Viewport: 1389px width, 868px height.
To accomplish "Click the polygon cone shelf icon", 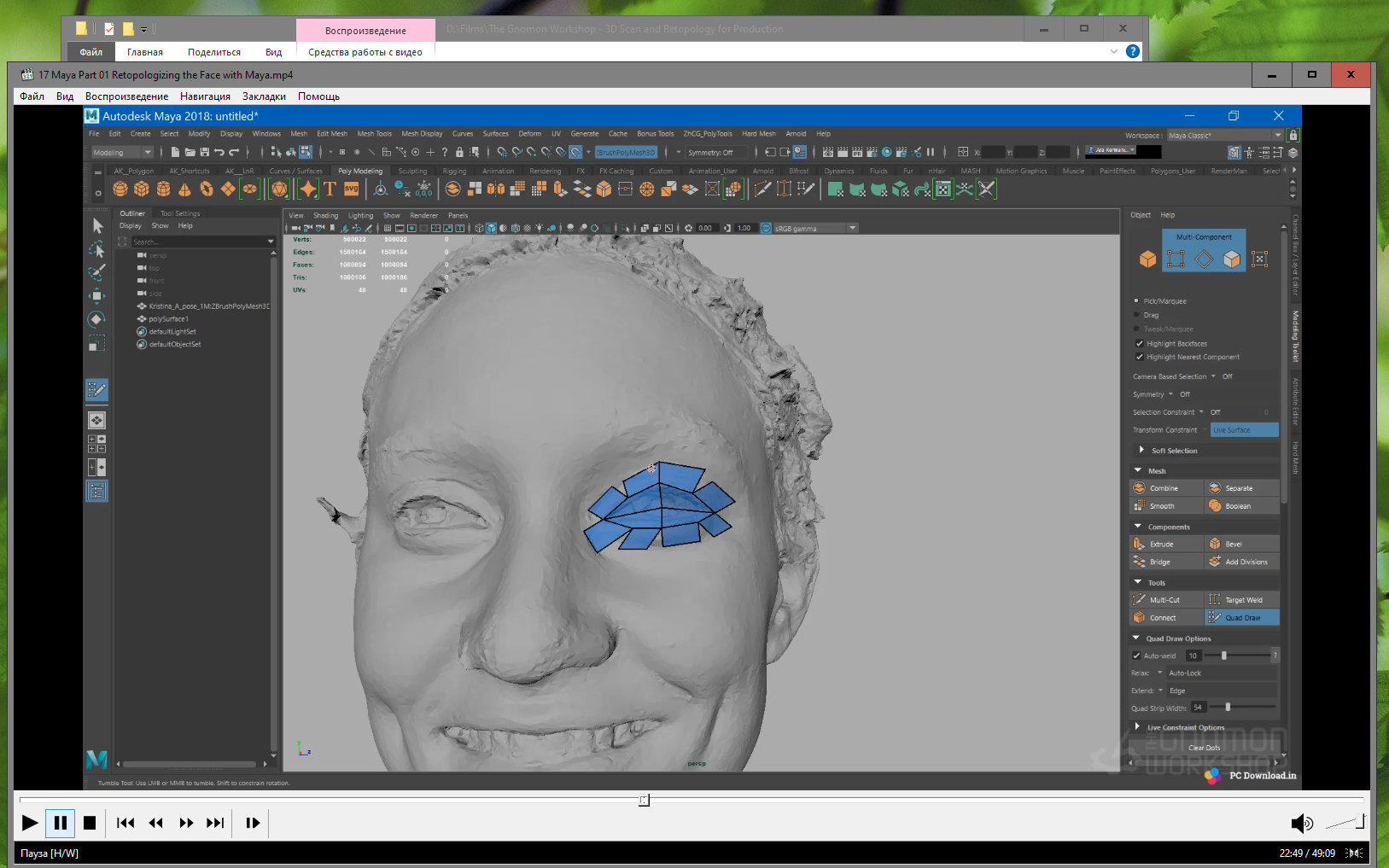I will (x=184, y=189).
